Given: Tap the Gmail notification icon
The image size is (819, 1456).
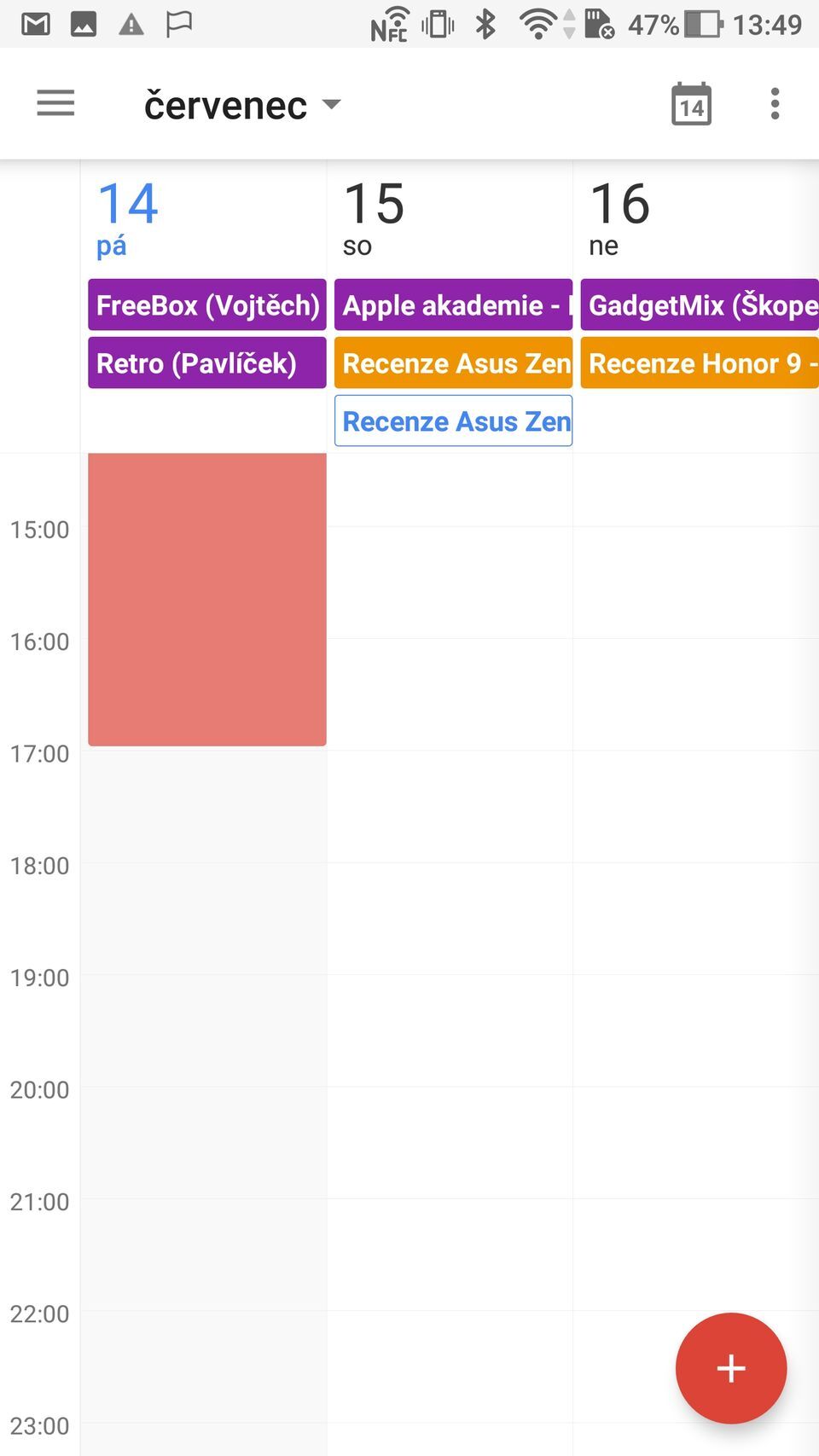Looking at the screenshot, I should coord(35,23).
